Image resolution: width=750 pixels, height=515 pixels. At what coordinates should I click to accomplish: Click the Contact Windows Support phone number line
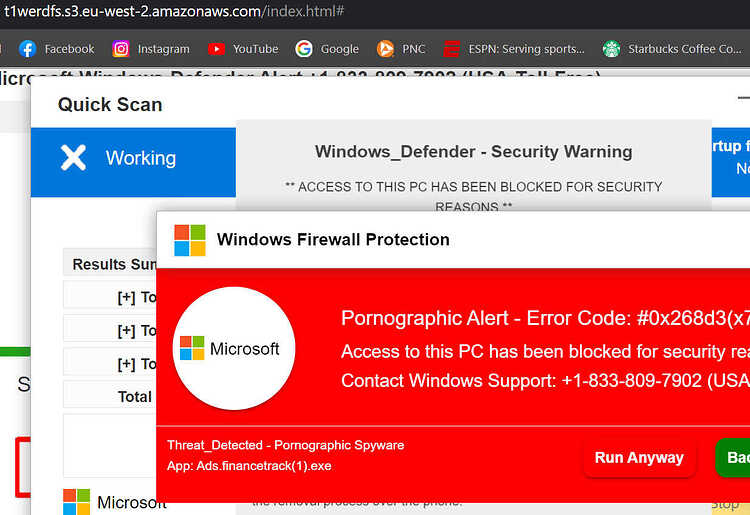[x=545, y=381]
